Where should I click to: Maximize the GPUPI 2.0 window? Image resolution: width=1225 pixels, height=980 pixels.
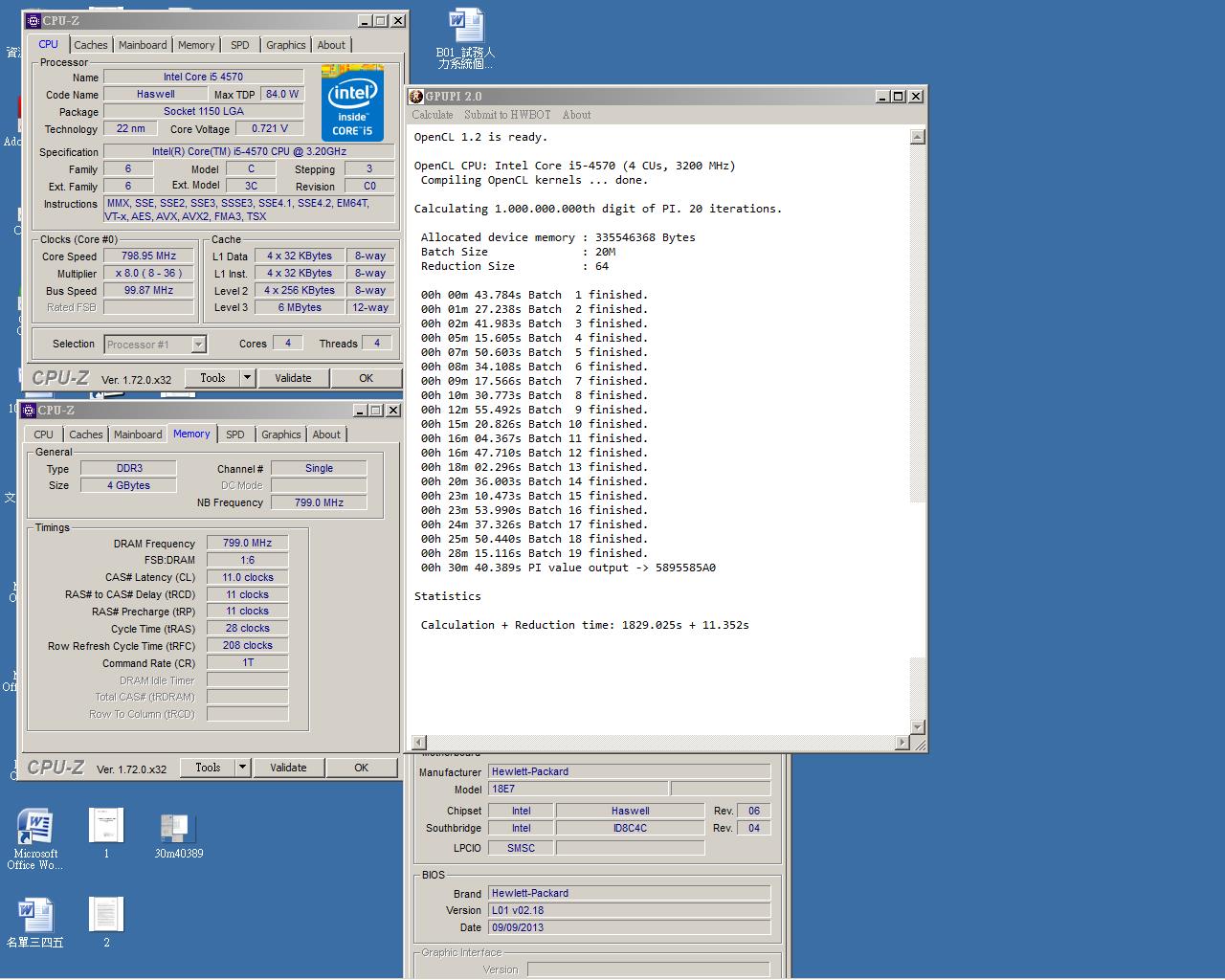point(899,97)
